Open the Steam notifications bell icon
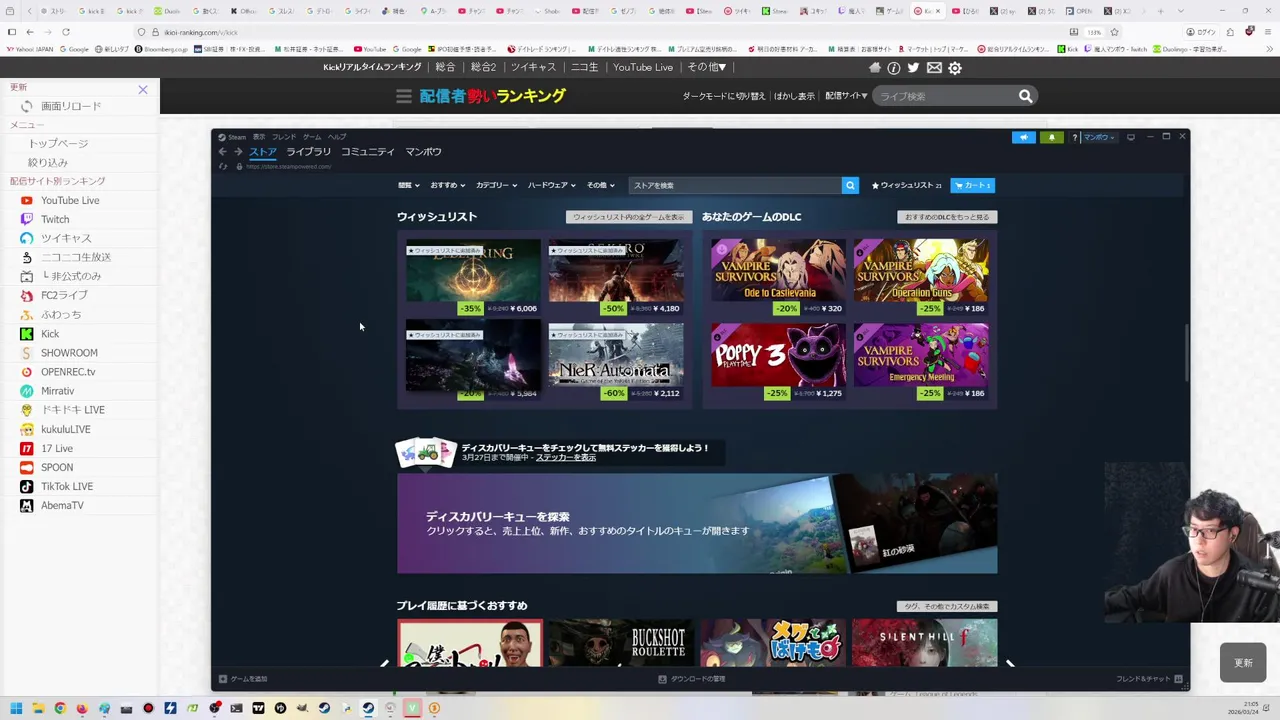 pos(1052,137)
